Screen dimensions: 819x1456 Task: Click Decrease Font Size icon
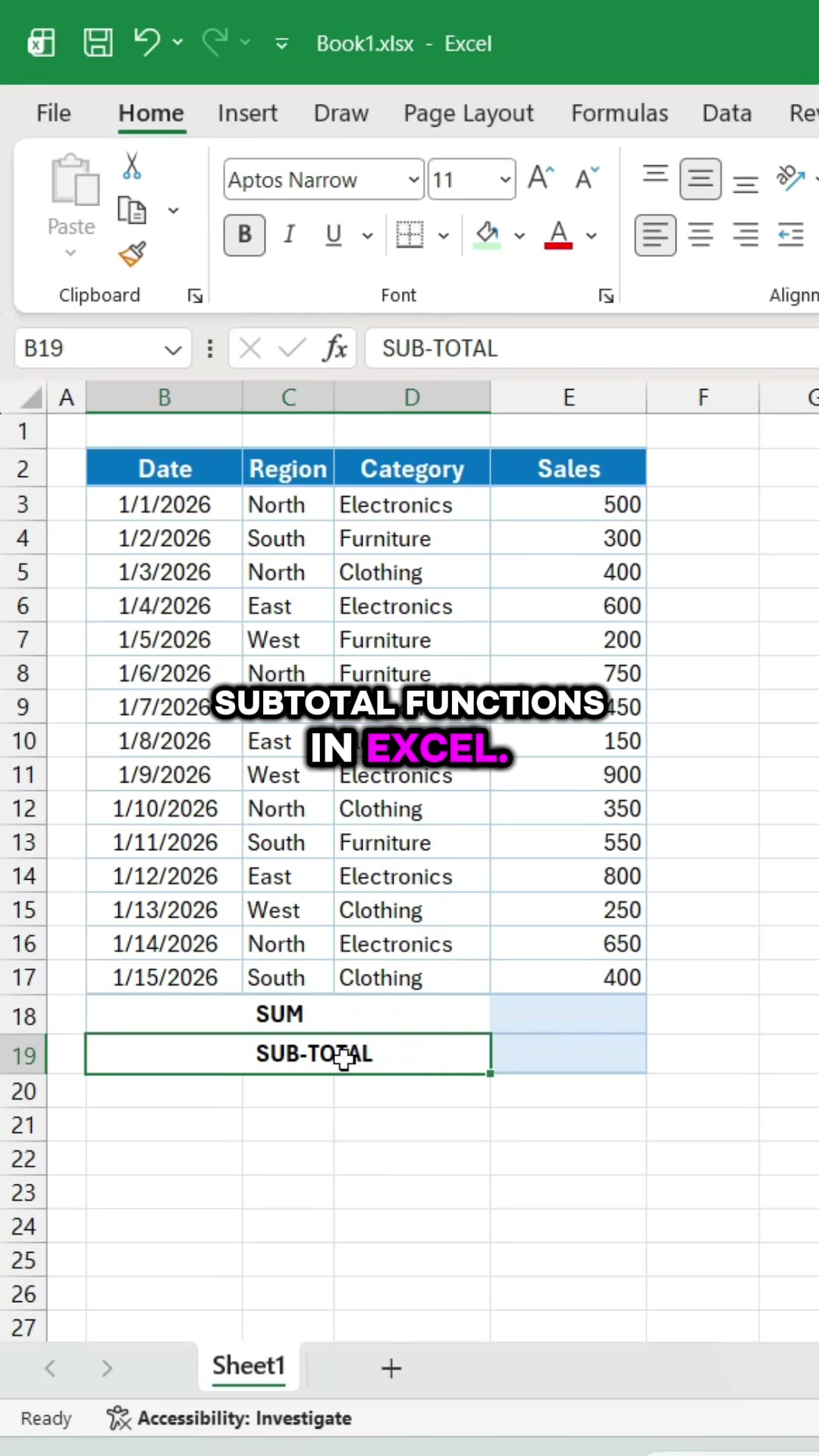(586, 177)
